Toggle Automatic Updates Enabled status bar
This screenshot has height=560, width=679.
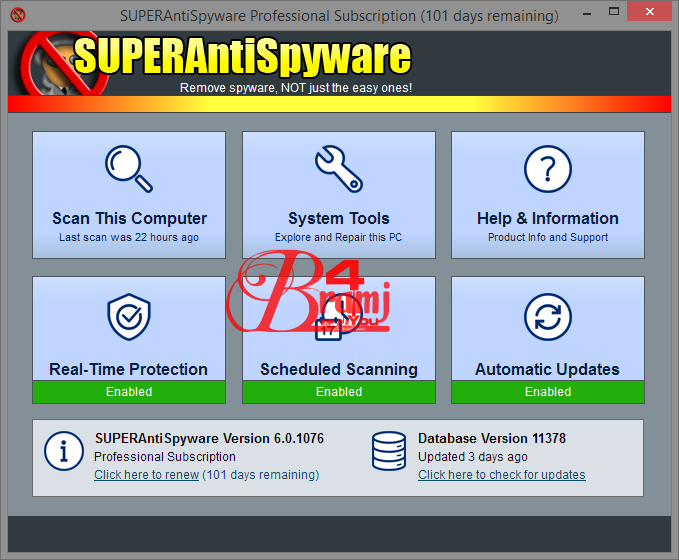point(547,392)
